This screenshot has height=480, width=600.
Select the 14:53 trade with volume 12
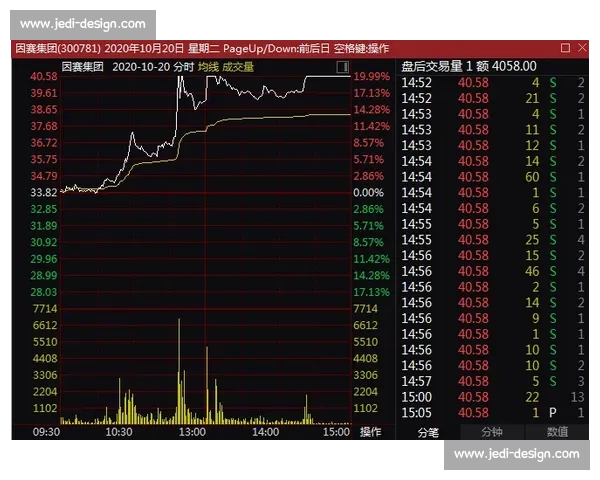pos(492,145)
